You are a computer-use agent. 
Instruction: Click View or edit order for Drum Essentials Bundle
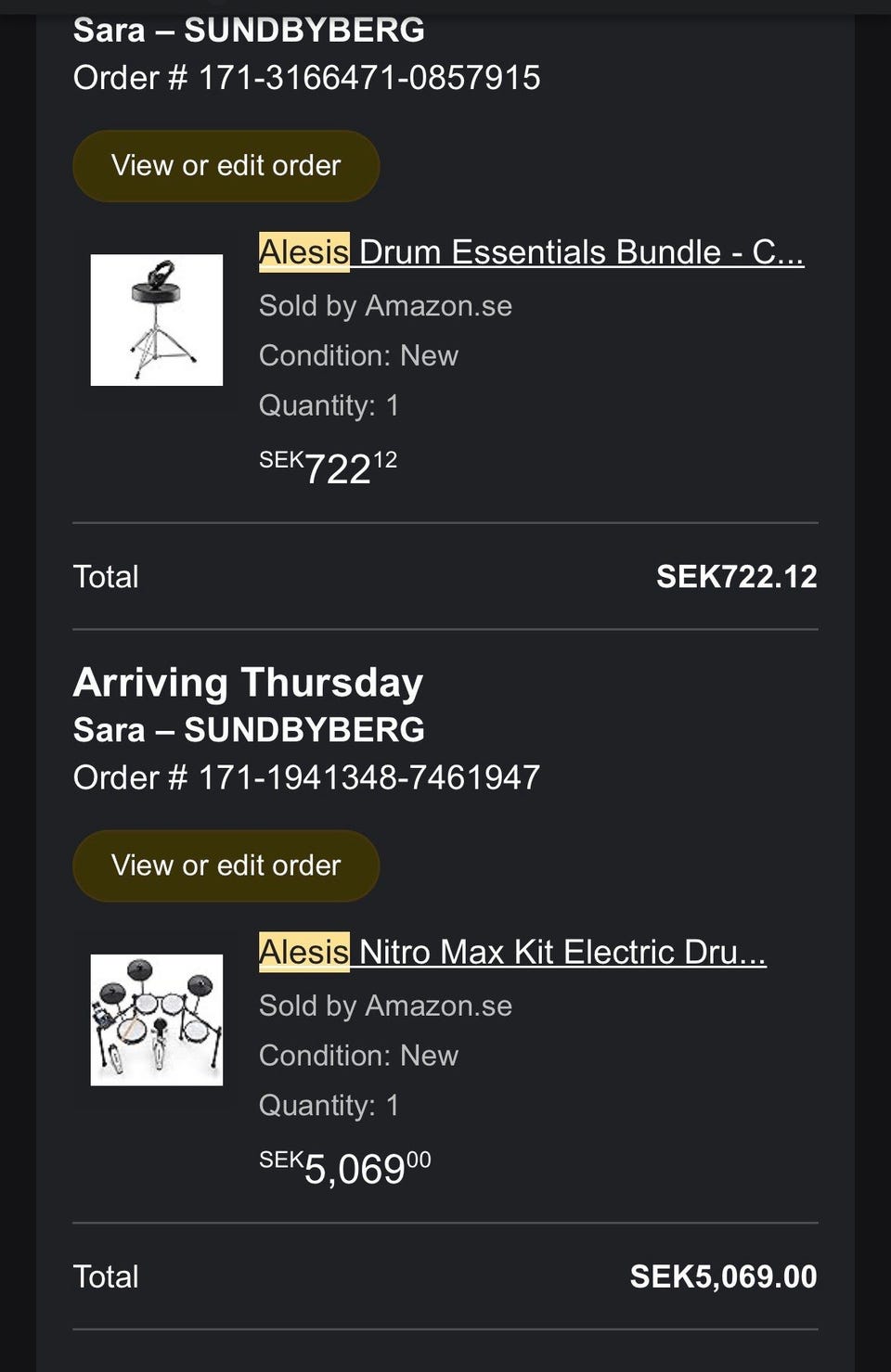[226, 166]
